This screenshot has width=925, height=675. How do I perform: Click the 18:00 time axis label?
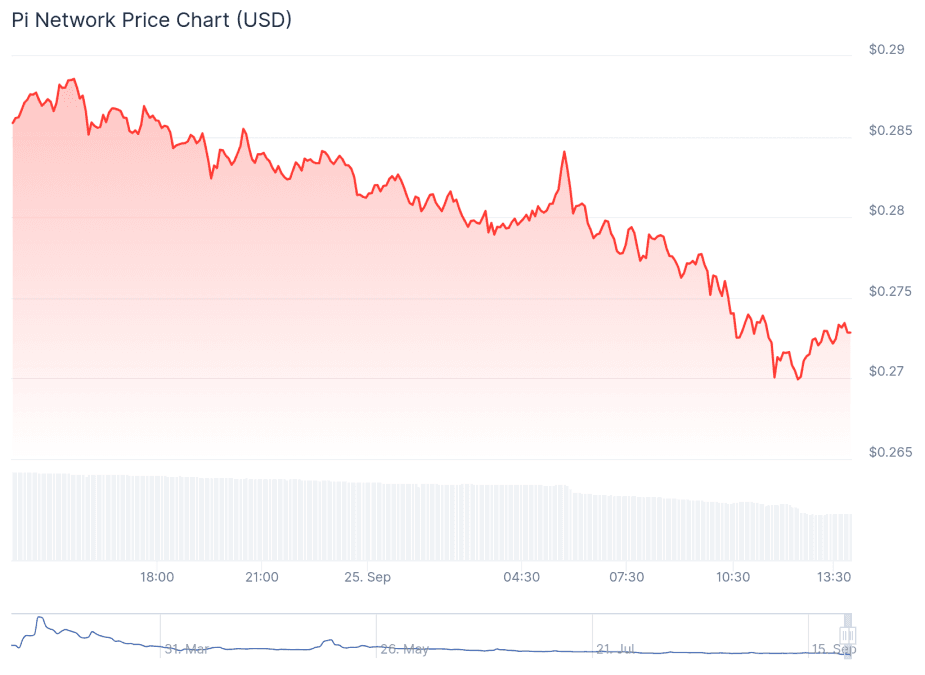(x=157, y=576)
